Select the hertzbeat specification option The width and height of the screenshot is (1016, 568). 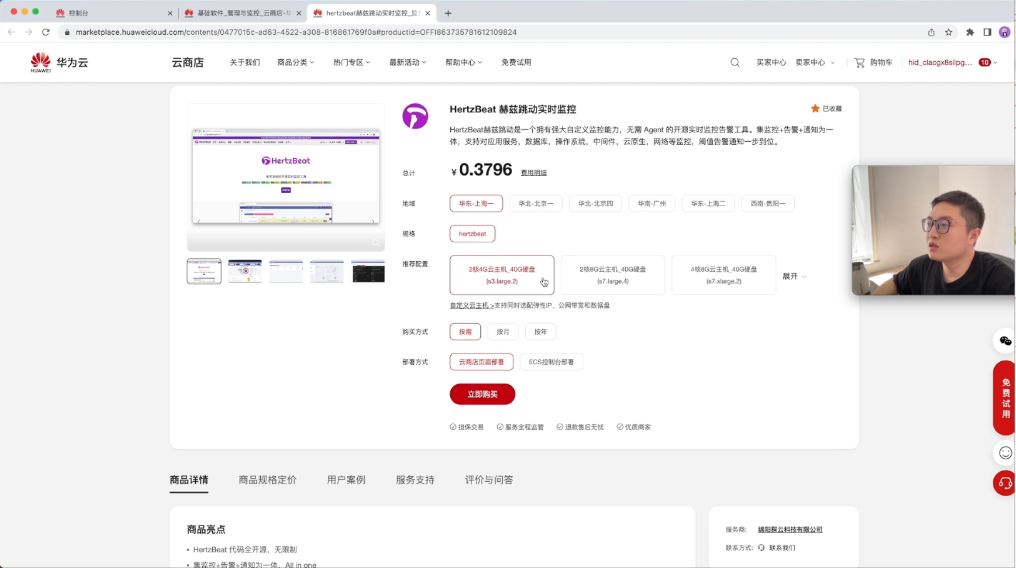pyautogui.click(x=472, y=234)
